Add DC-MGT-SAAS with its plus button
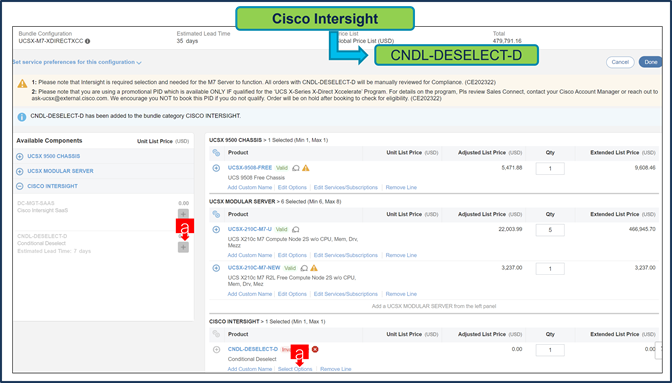 pyautogui.click(x=183, y=214)
